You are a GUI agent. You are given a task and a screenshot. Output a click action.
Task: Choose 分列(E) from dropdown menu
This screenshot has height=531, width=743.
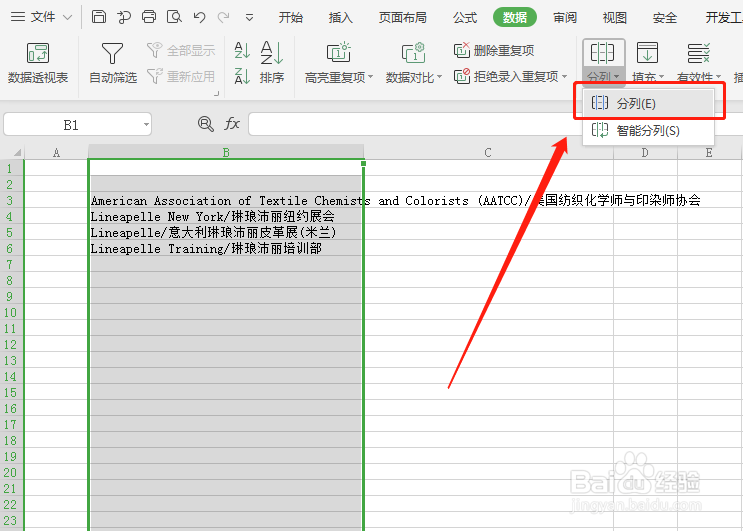pos(648,103)
